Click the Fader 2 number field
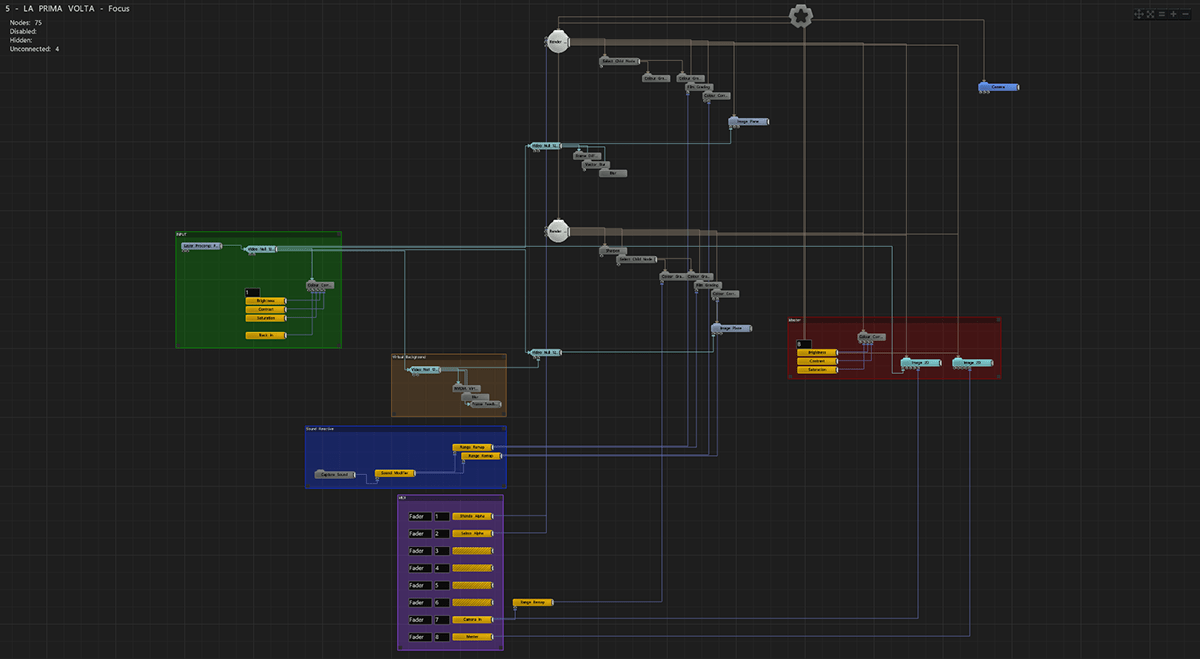1200x659 pixels. click(440, 534)
